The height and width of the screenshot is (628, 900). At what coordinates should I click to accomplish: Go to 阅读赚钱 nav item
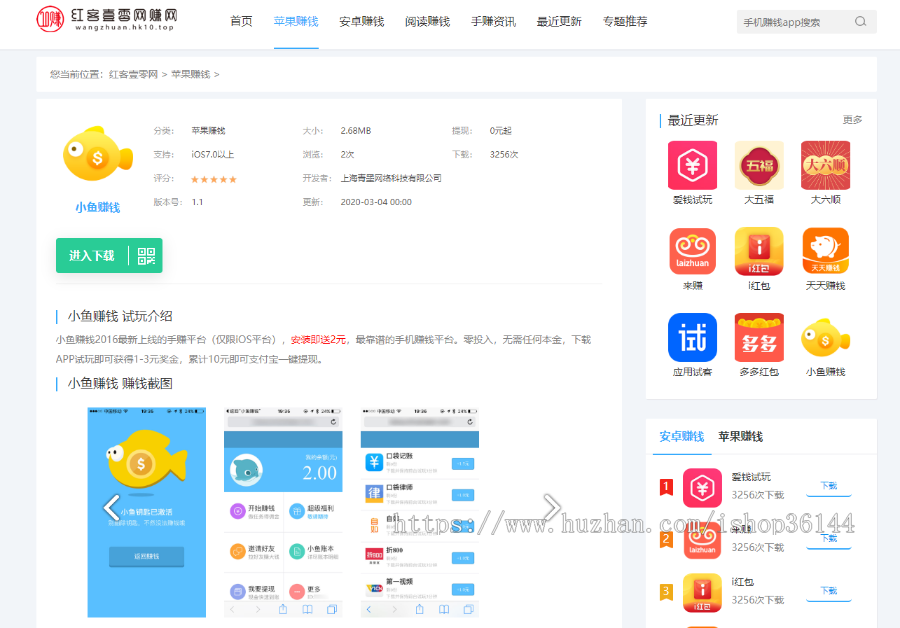pos(428,22)
